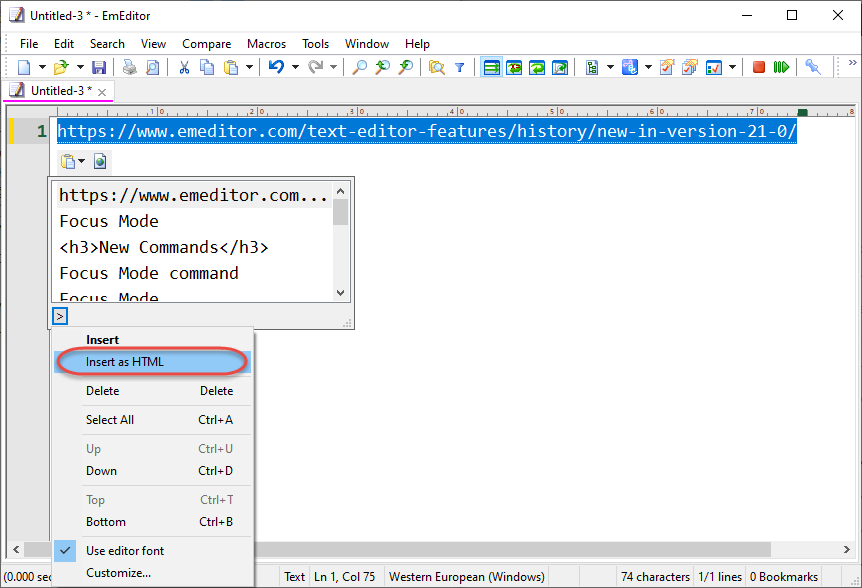Click the Open file folder icon
This screenshot has width=862, height=588.
[x=61, y=67]
